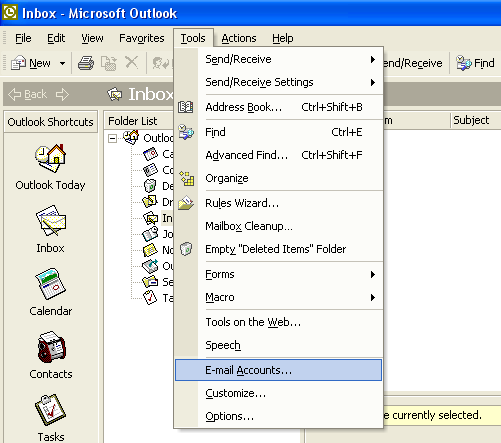
Task: Choose Options from Tools menu
Action: (x=278, y=416)
